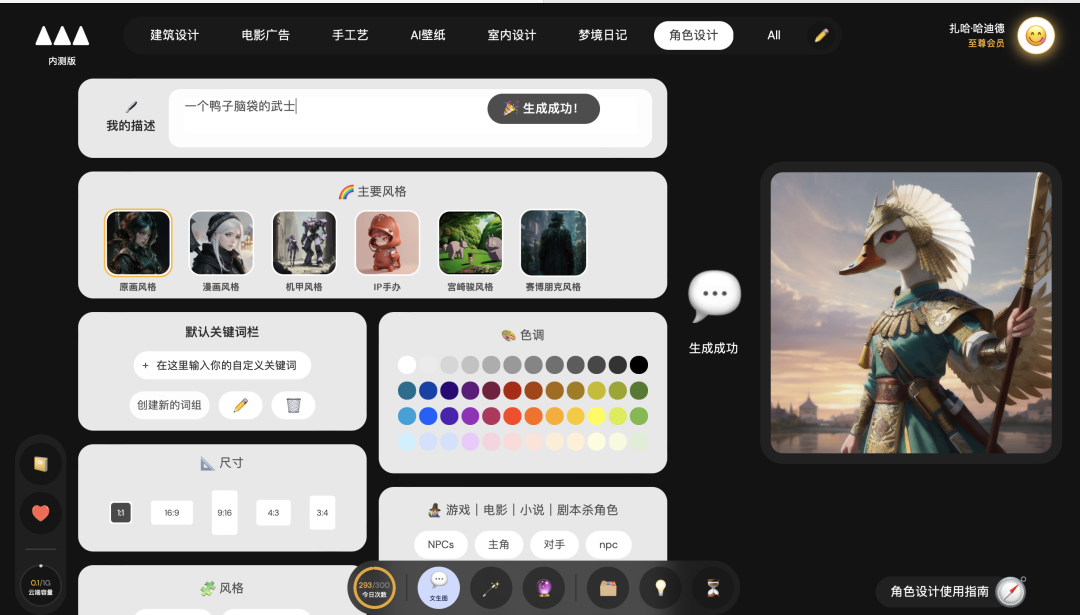The width and height of the screenshot is (1080, 615).
Task: Click the triple-triangle app logo
Action: pos(62,35)
